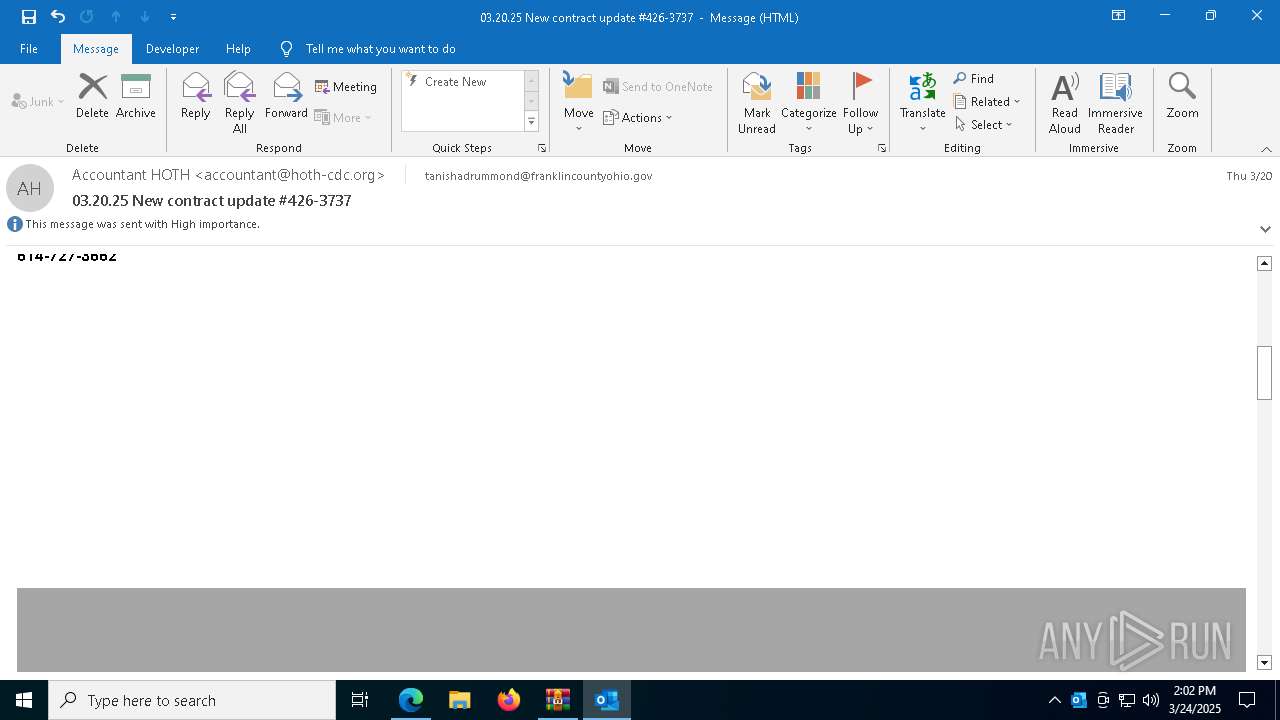The width and height of the screenshot is (1280, 720).
Task: Open Ribbon Display Options
Action: click(1118, 16)
